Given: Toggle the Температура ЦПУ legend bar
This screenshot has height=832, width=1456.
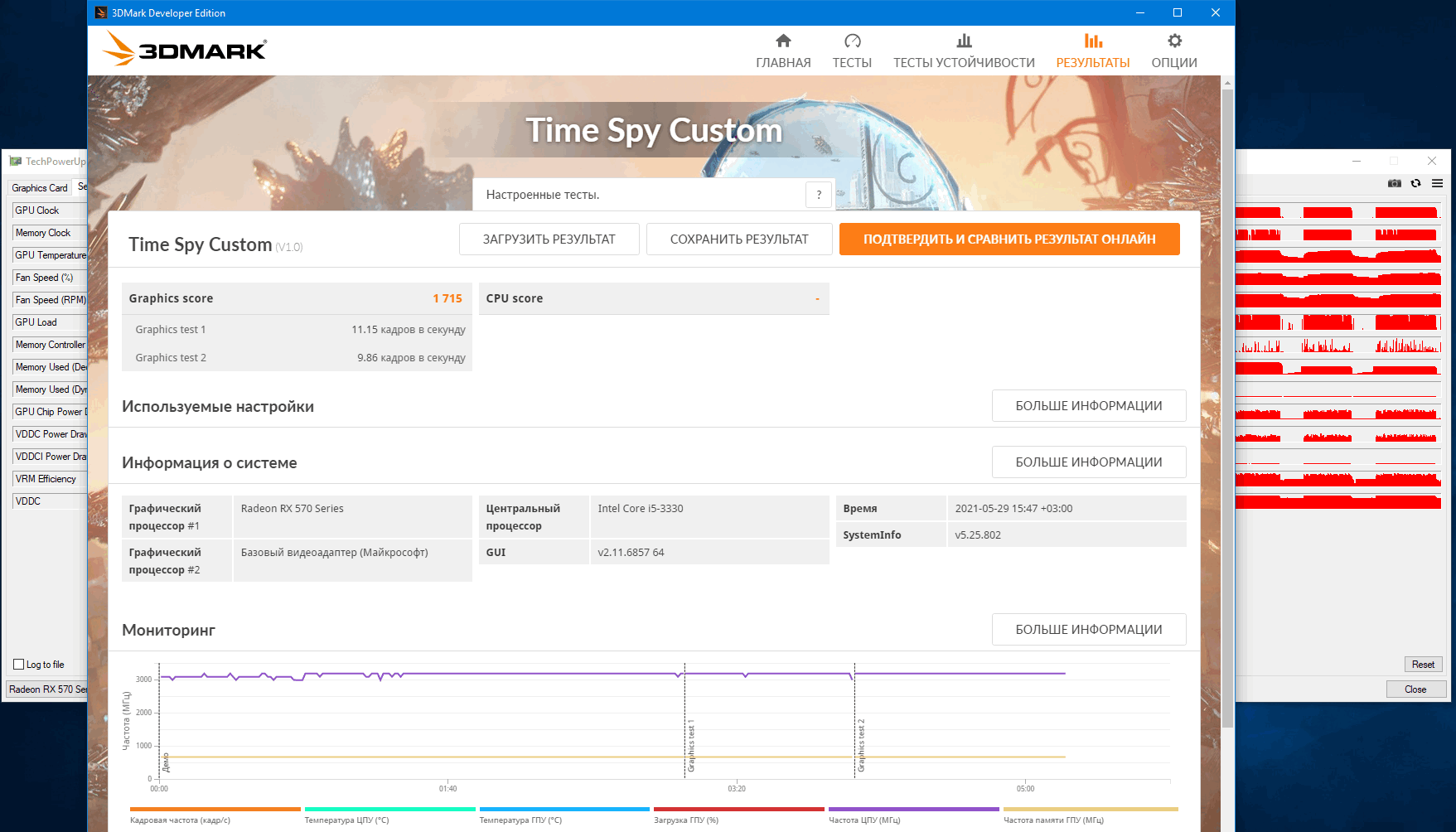Looking at the screenshot, I should (389, 810).
